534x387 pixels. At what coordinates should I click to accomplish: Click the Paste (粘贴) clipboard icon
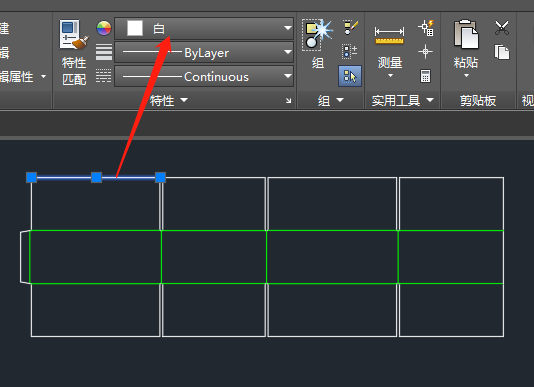pos(466,34)
